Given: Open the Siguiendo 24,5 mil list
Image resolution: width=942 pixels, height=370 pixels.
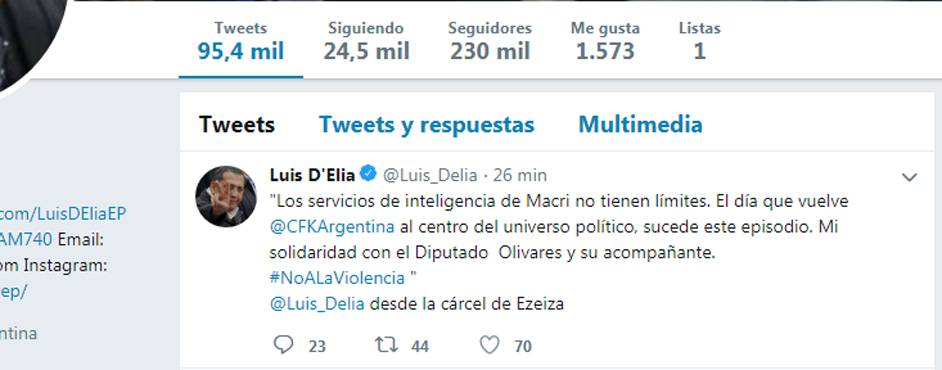Looking at the screenshot, I should coord(366,41).
